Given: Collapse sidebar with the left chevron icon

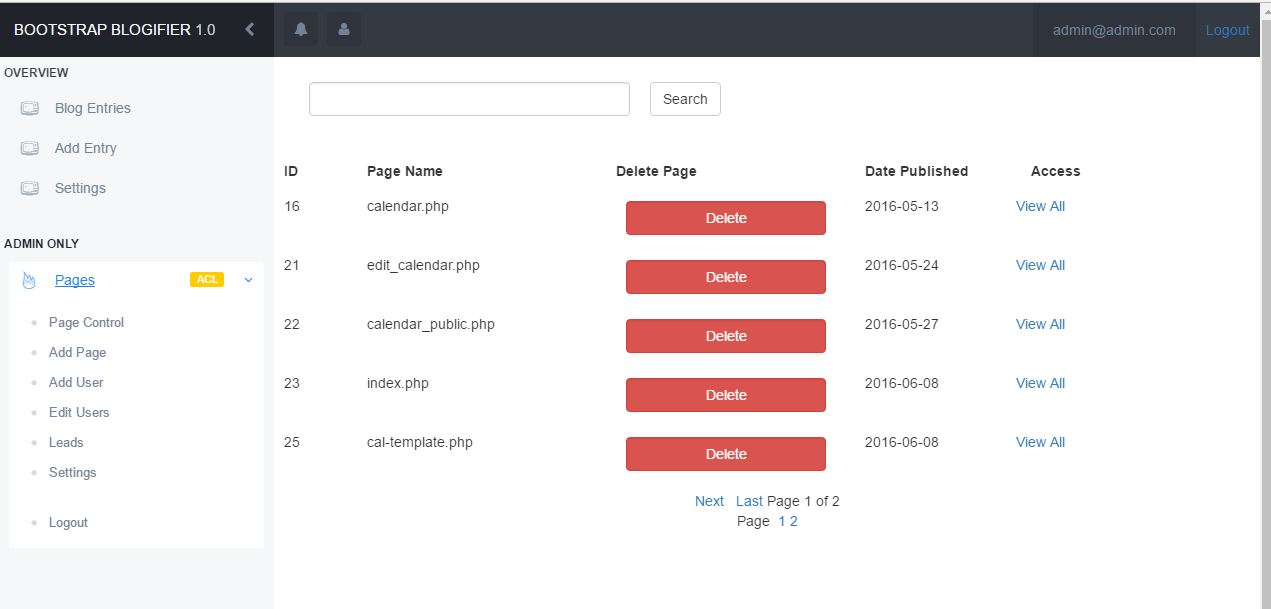Looking at the screenshot, I should coord(250,30).
